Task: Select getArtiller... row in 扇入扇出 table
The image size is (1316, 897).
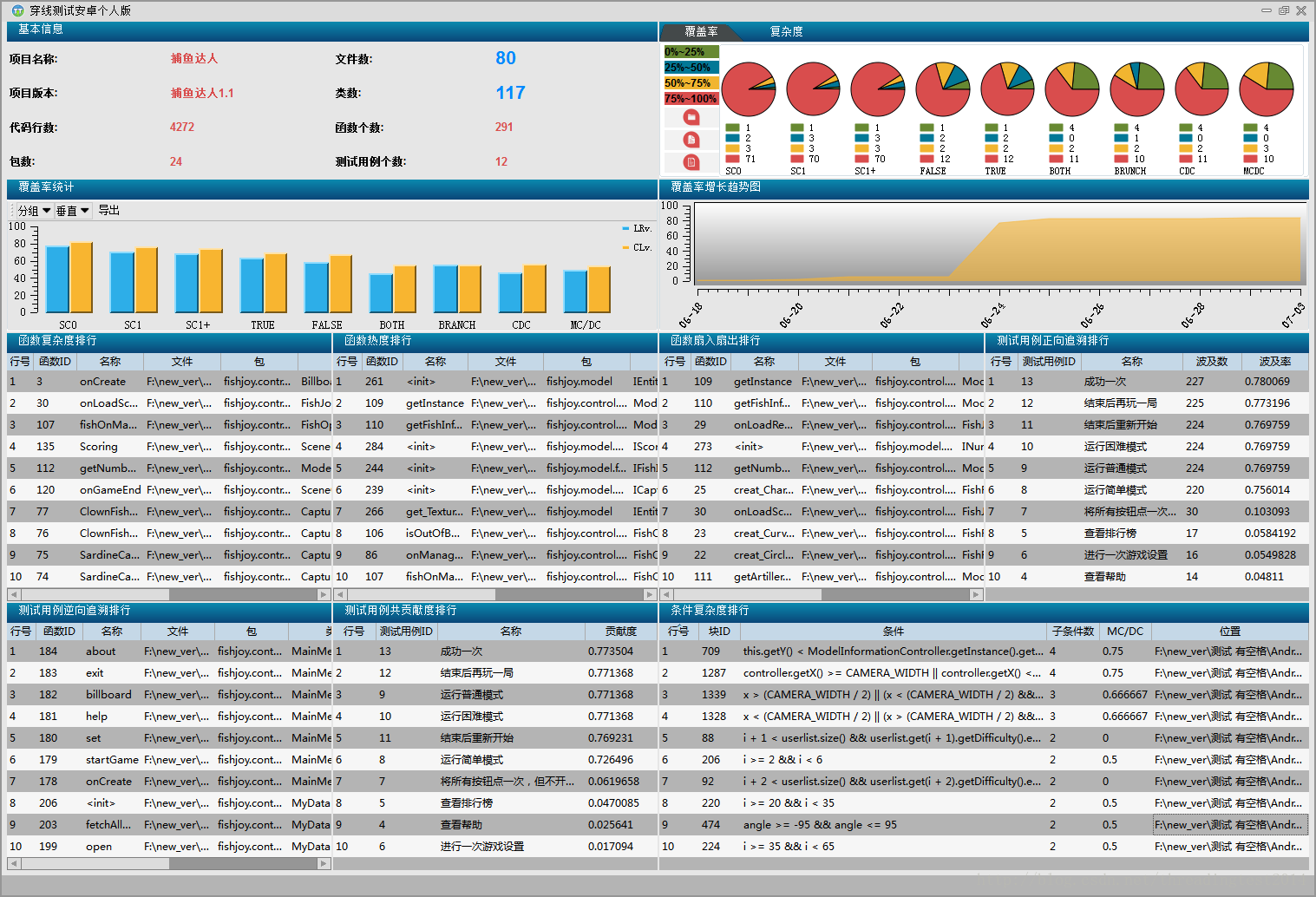Action: pyautogui.click(x=822, y=577)
